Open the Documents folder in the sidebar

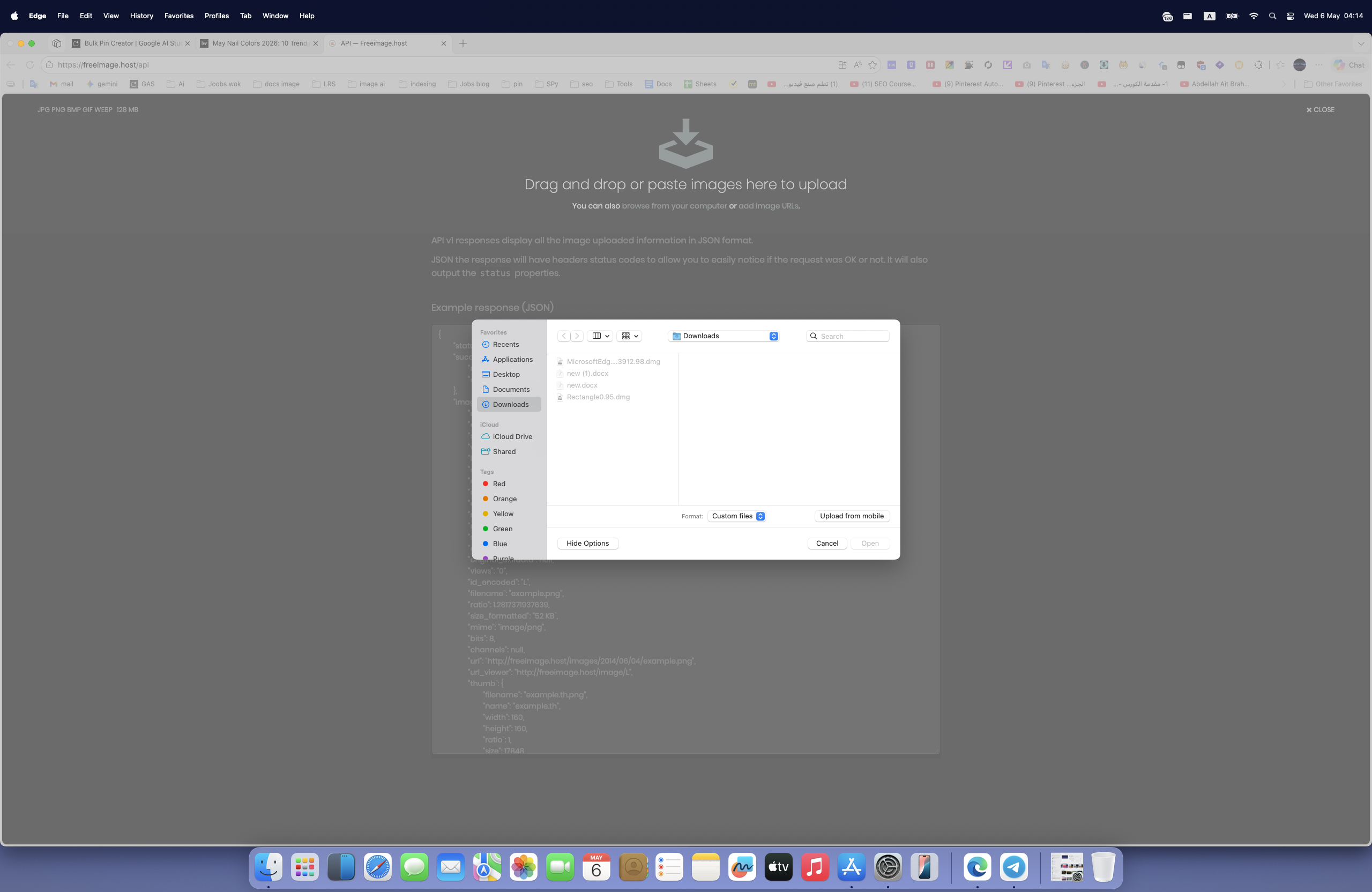(509, 389)
